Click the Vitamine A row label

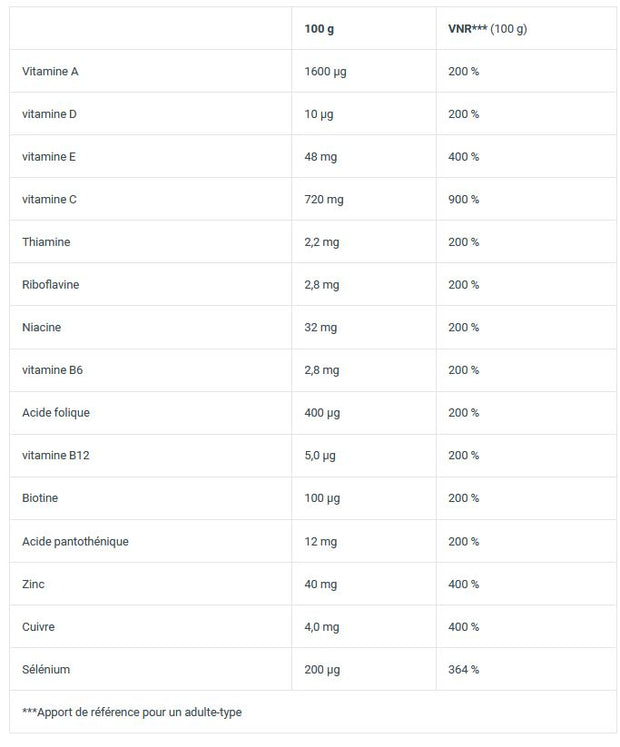pos(50,71)
